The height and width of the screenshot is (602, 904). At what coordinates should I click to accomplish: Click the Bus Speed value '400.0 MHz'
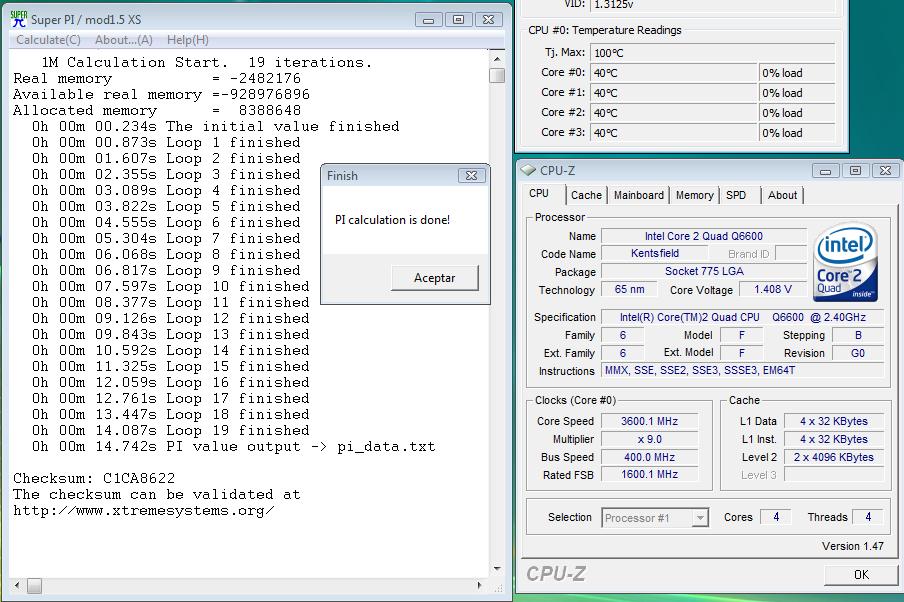point(650,457)
